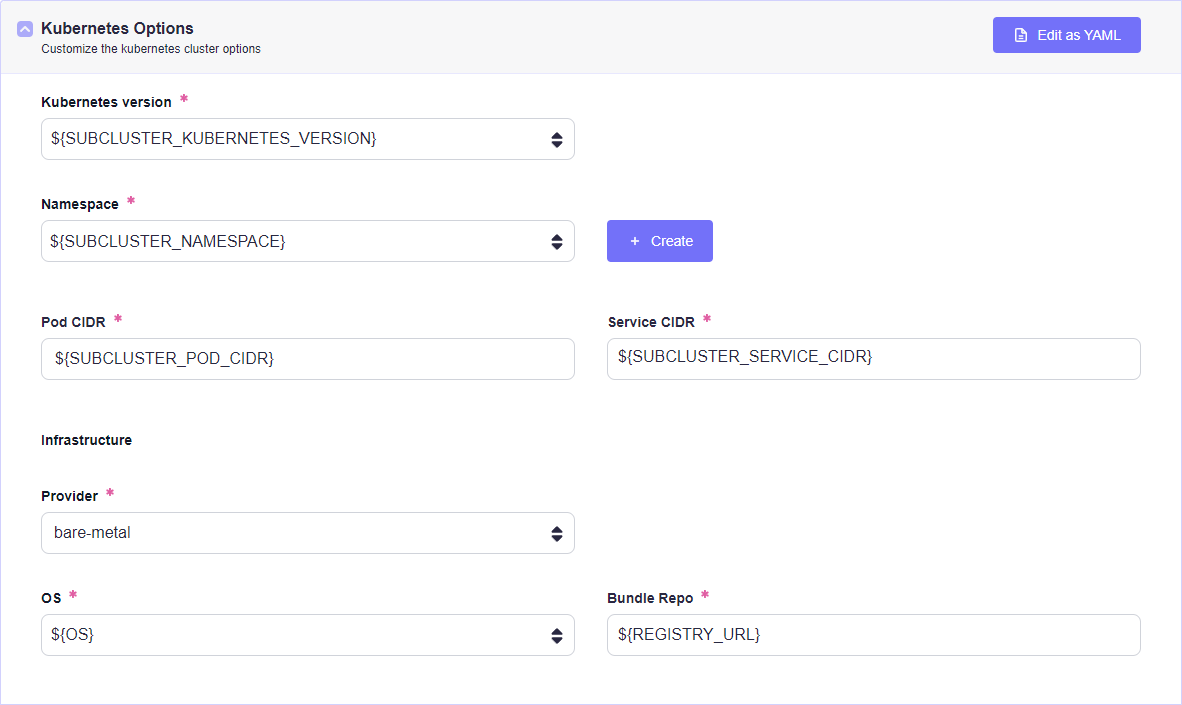Click the document icon in Edit as YAML

click(x=1020, y=35)
